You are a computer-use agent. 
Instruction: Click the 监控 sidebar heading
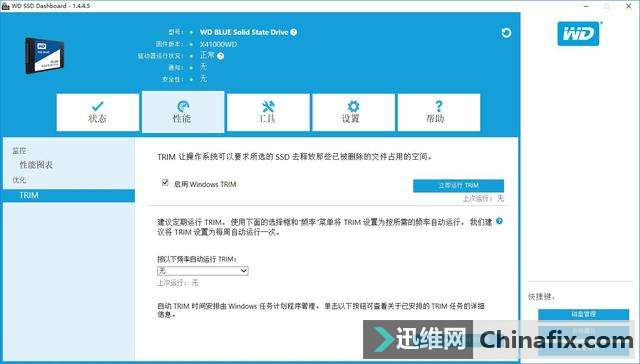click(19, 151)
